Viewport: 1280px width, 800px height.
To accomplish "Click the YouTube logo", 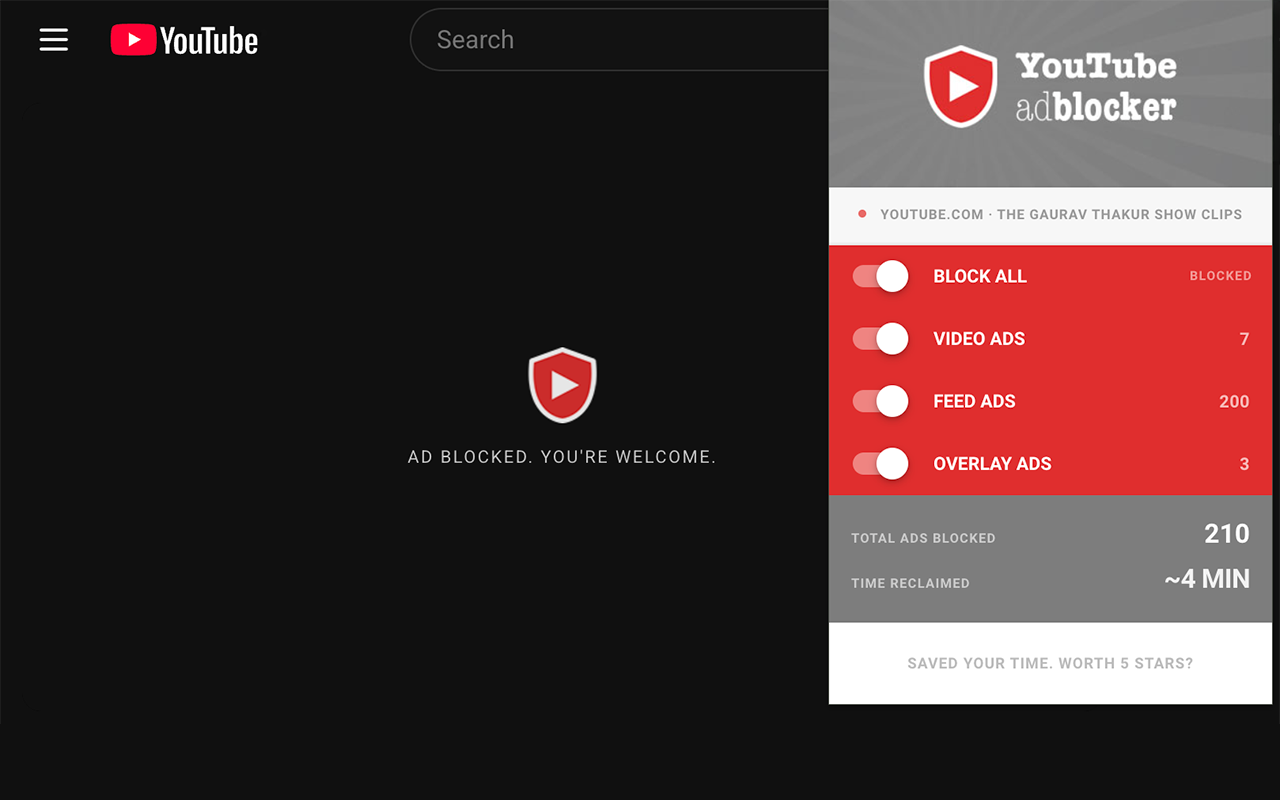I will click(184, 40).
